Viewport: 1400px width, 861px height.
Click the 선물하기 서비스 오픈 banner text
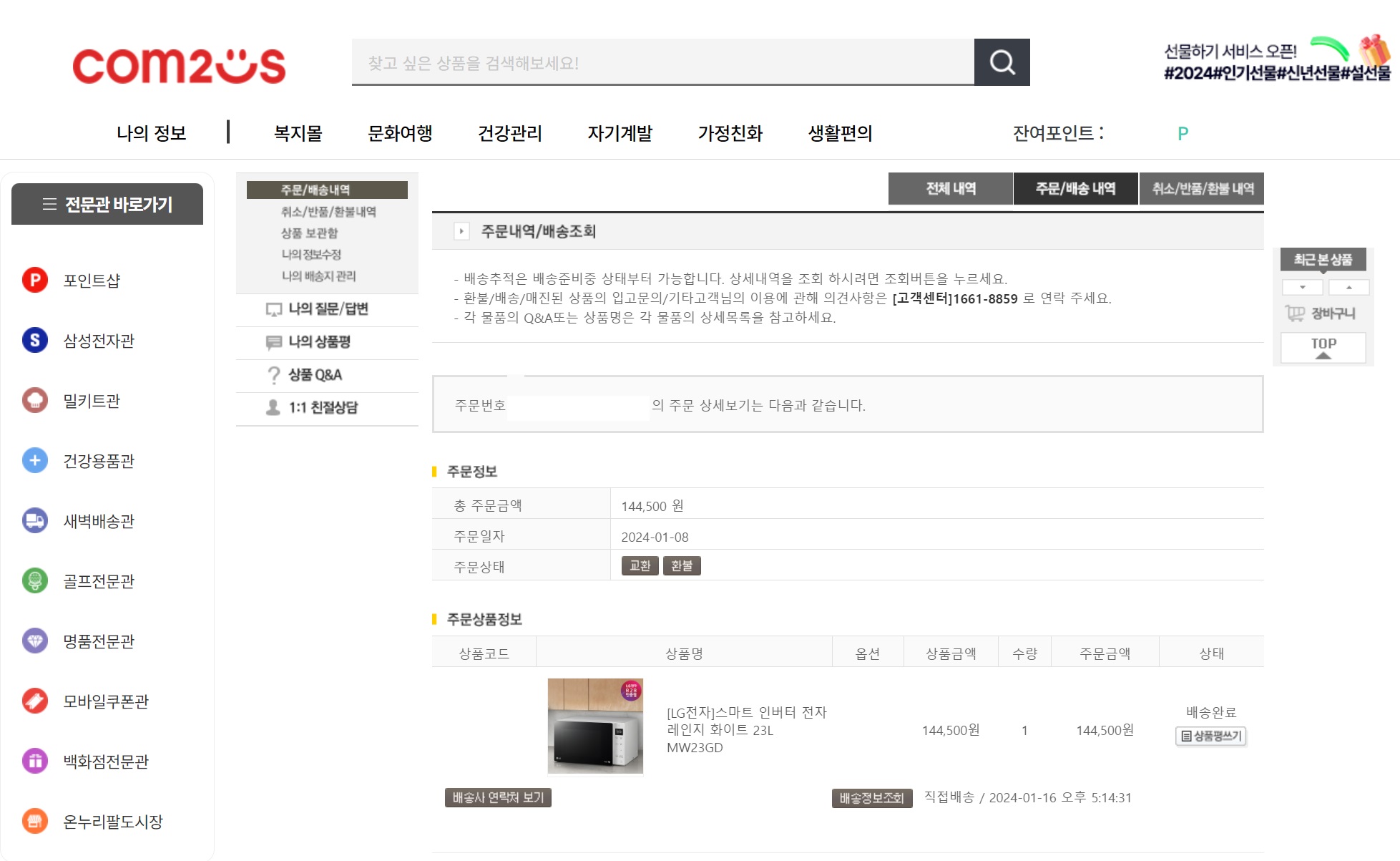tap(1230, 51)
